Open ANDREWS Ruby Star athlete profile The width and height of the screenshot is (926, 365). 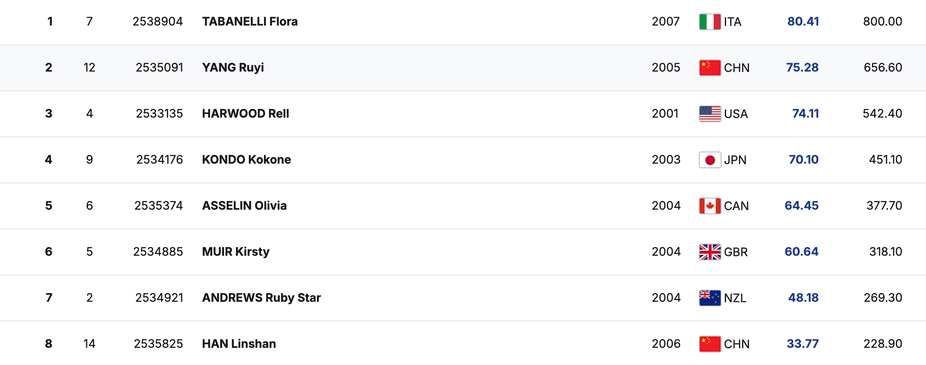[262, 298]
